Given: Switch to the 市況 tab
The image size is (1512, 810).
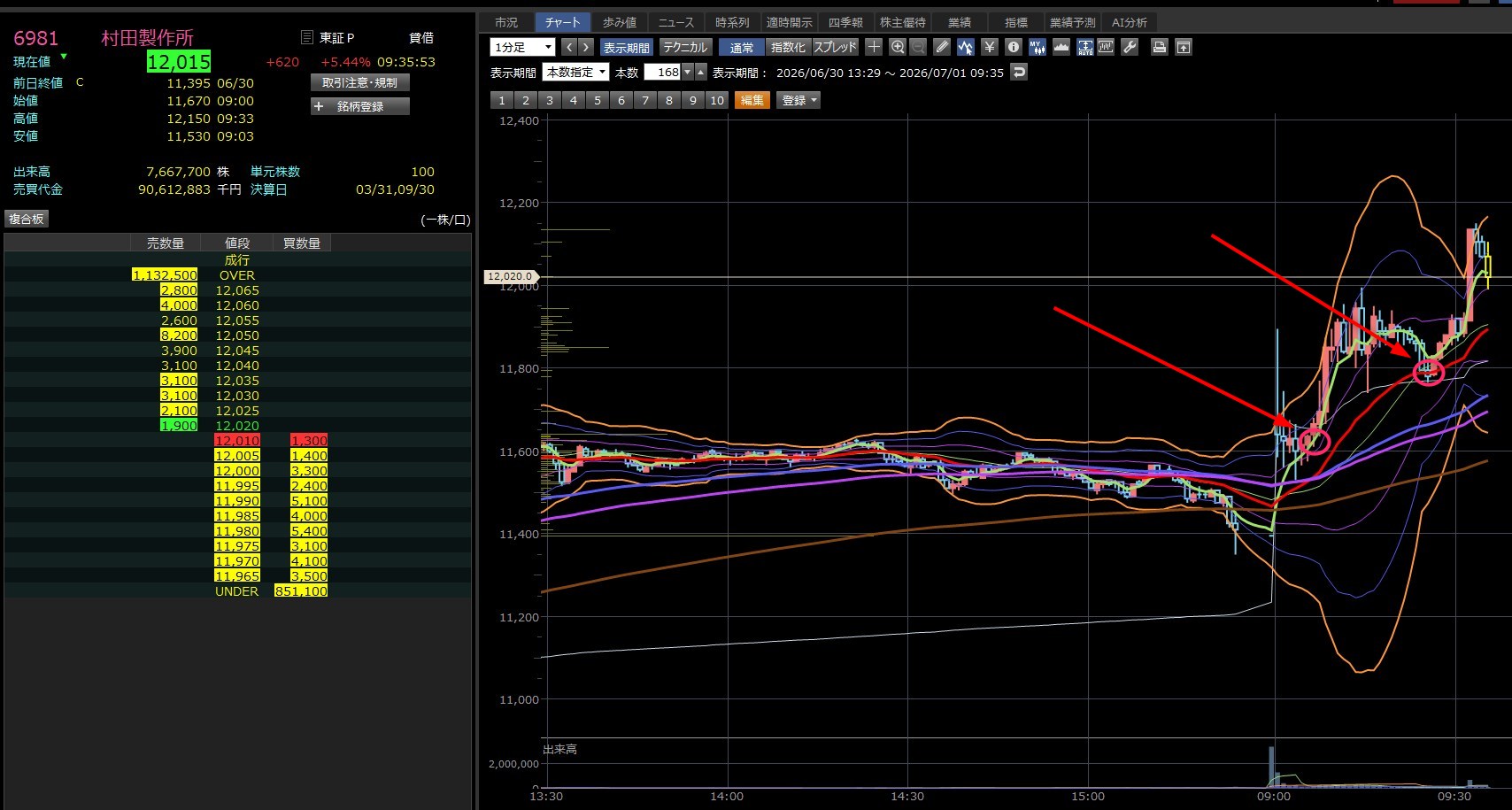Looking at the screenshot, I should tap(506, 22).
